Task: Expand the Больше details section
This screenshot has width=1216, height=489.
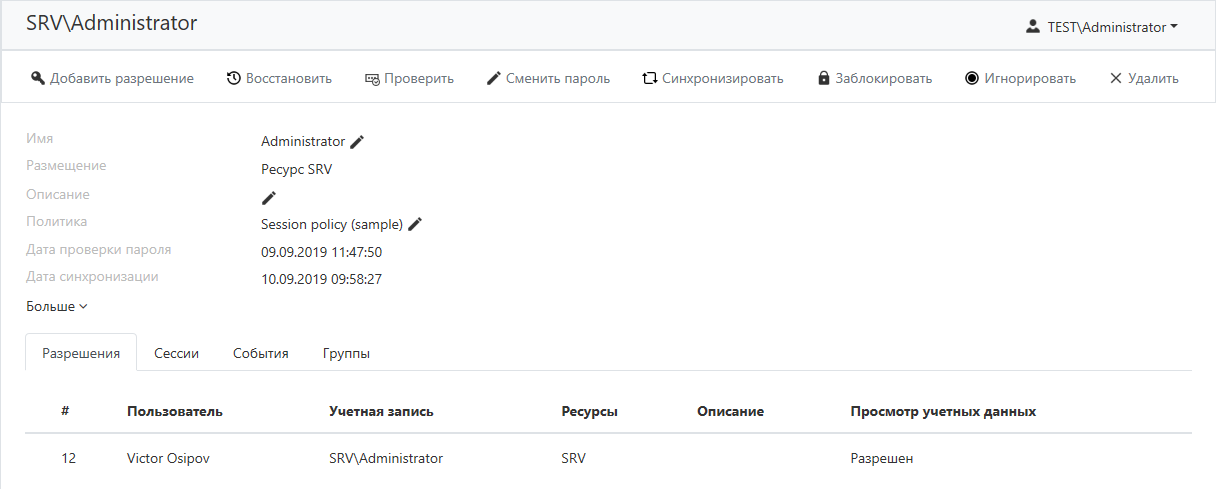Action: point(57,306)
